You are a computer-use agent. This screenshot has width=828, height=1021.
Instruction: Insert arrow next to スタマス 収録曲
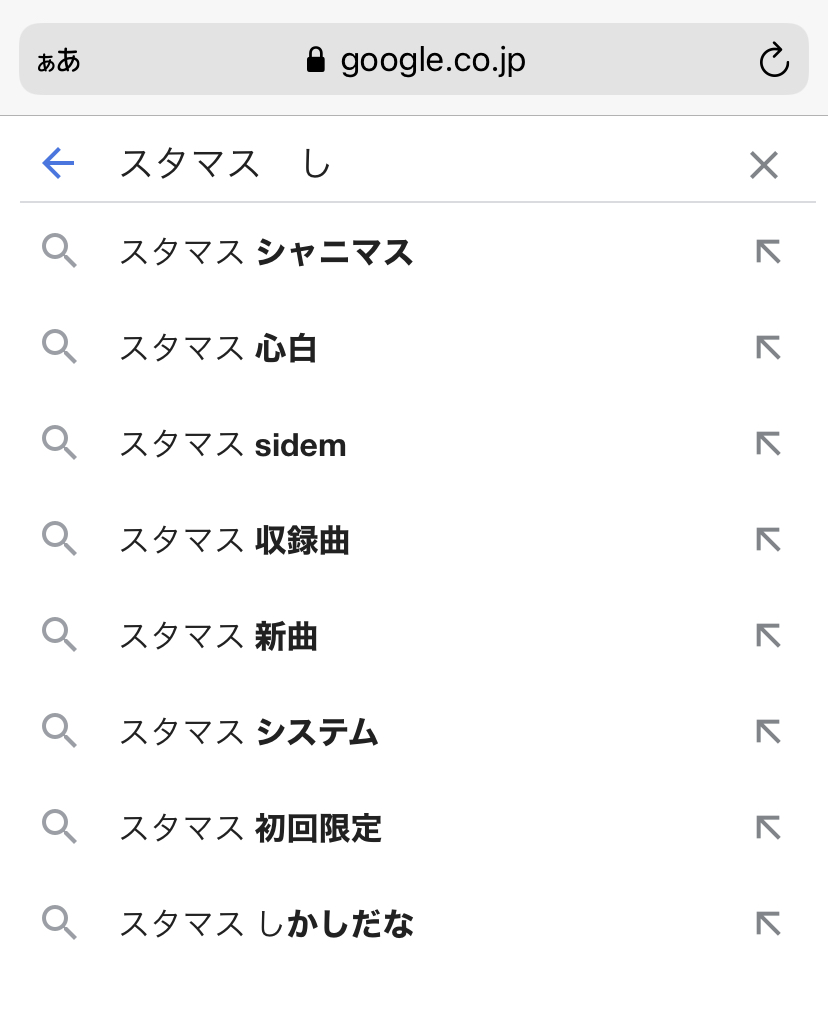pyautogui.click(x=768, y=540)
